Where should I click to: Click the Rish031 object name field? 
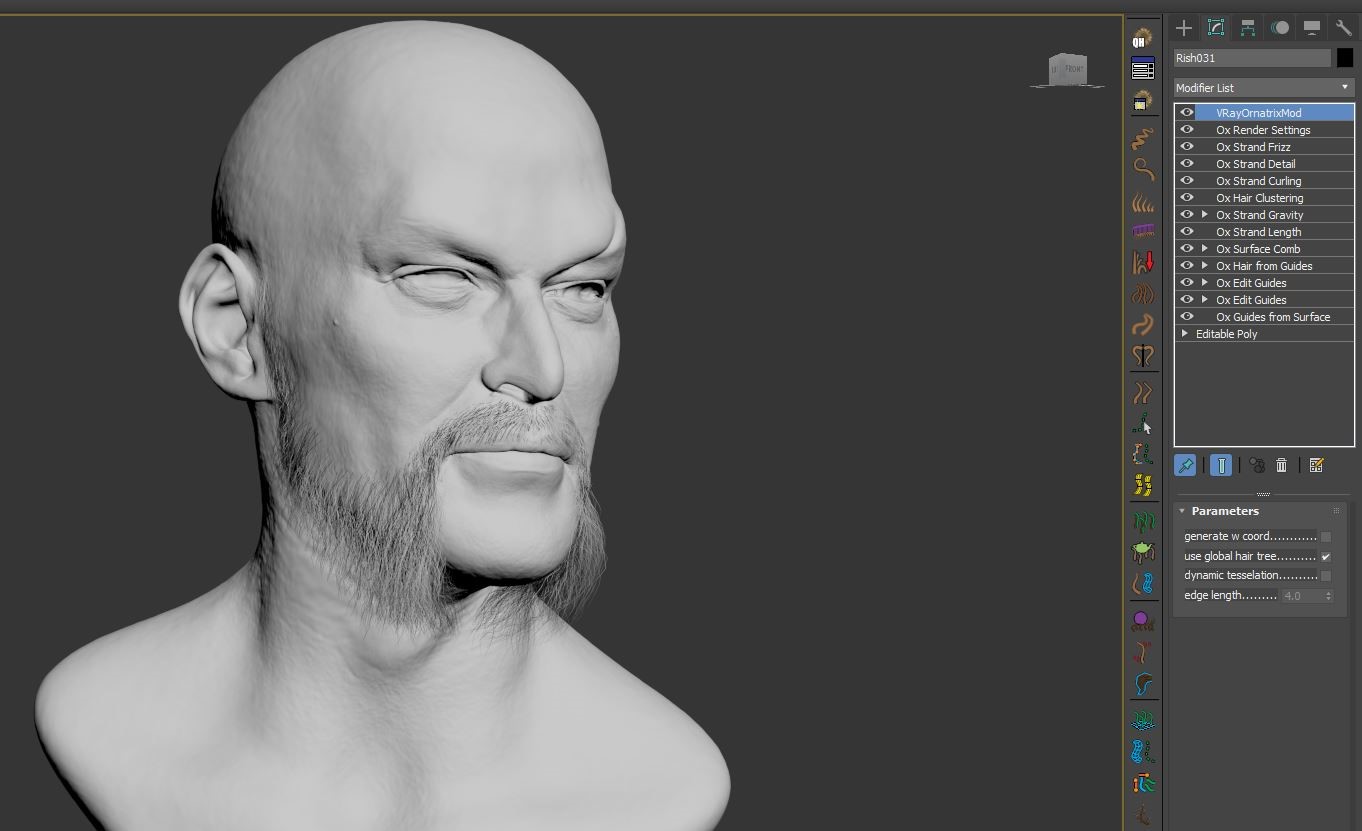pos(1252,58)
